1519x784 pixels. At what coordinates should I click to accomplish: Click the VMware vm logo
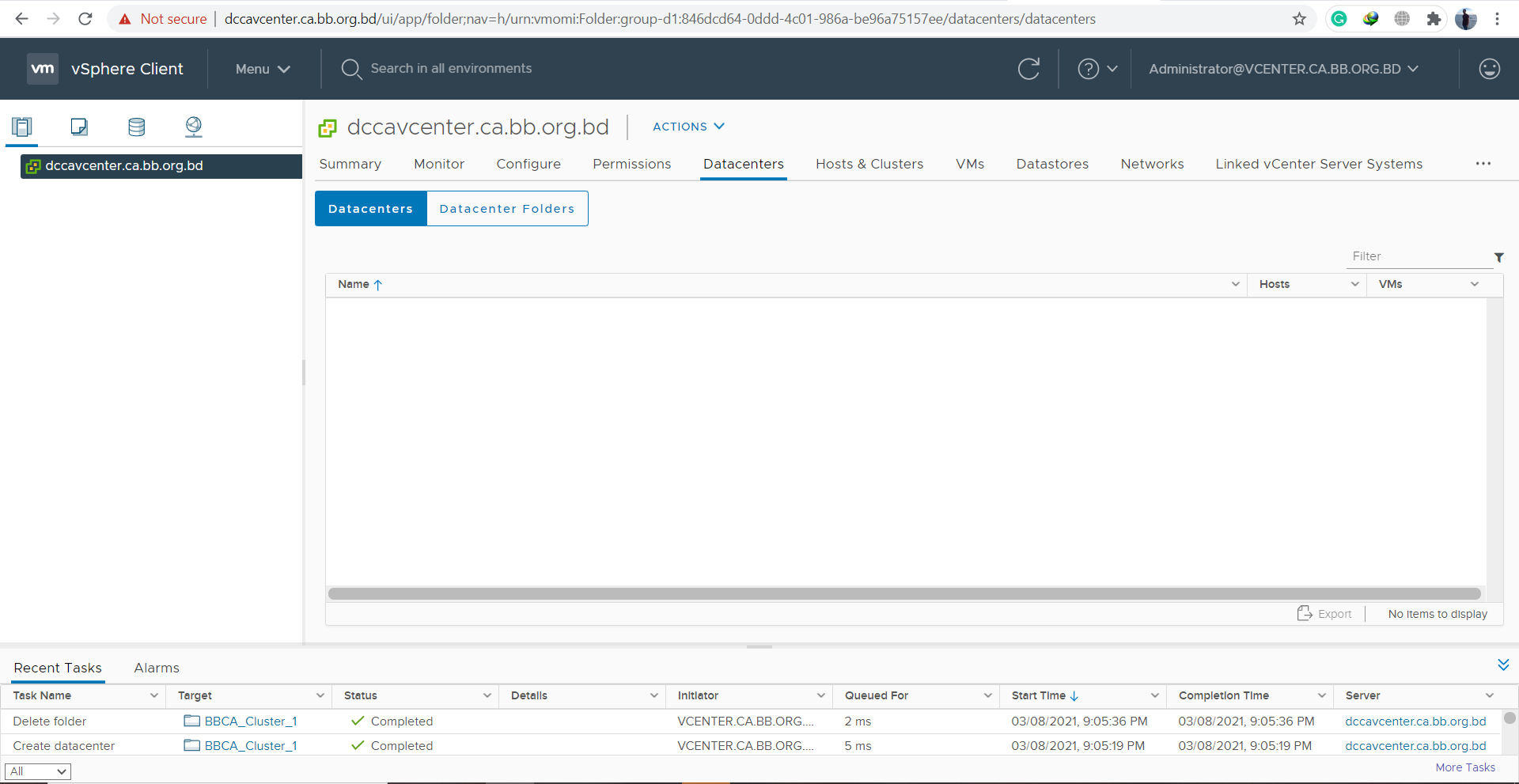click(x=43, y=69)
